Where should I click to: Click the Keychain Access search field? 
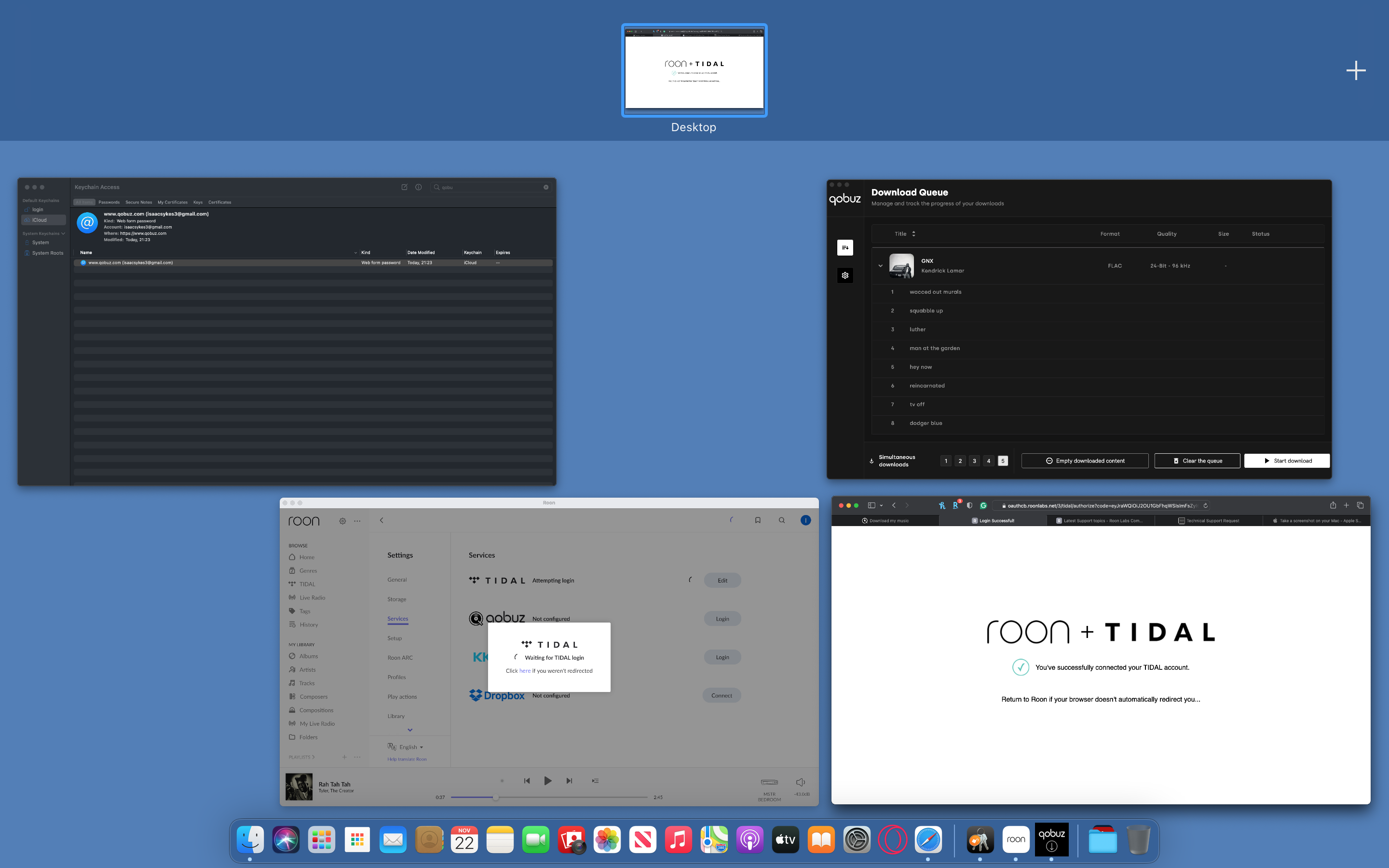[x=491, y=187]
